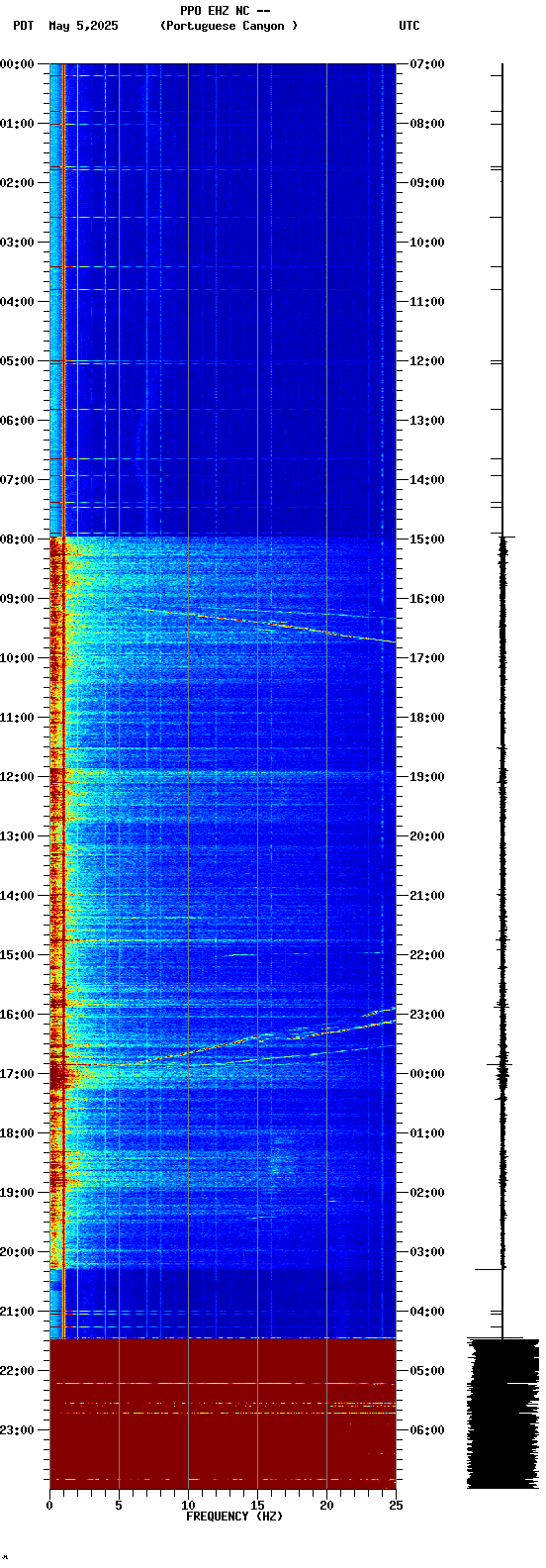Click the "(Portuguese Canyon )" station name
The width and height of the screenshot is (546, 1568).
[x=228, y=26]
